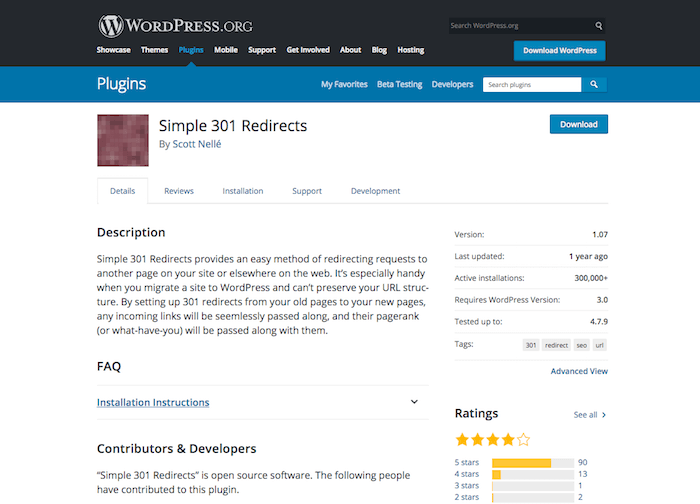
Task: Switch to the Development tab
Action: [375, 191]
